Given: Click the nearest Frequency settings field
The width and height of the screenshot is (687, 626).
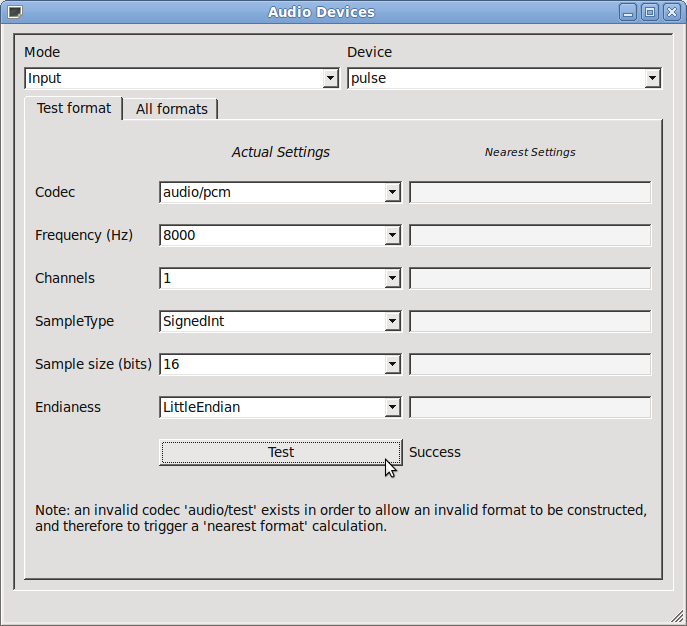Looking at the screenshot, I should 530,235.
